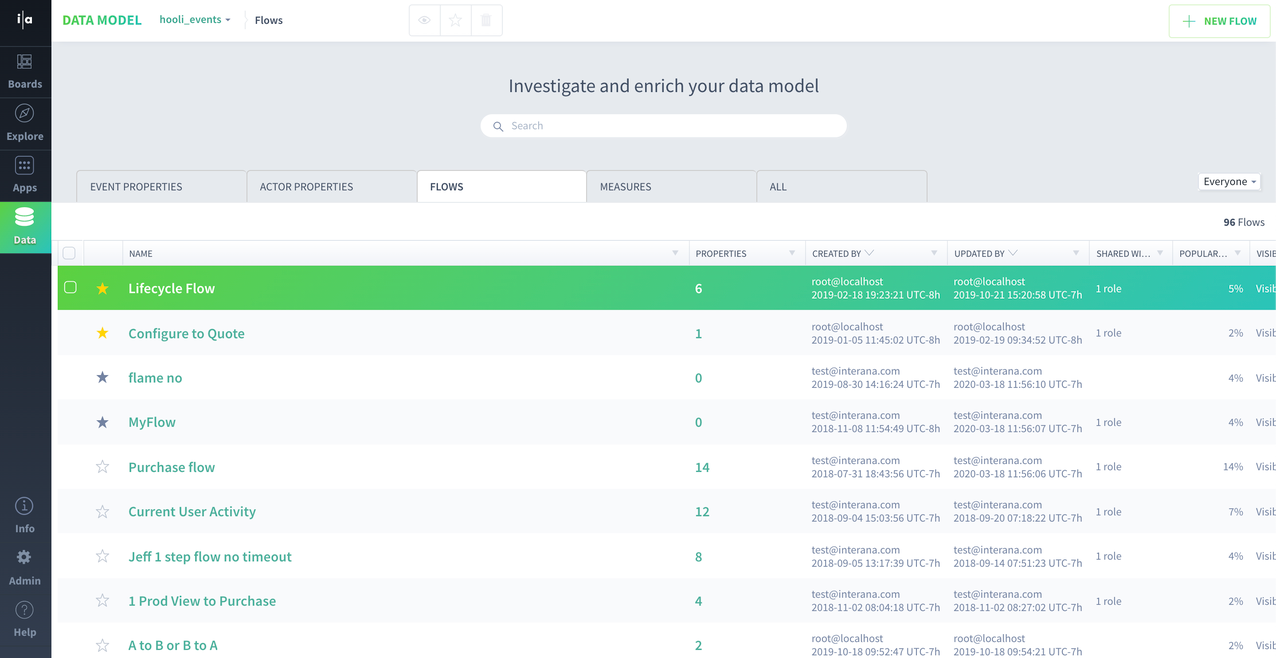Open Admin settings gear

pyautogui.click(x=25, y=557)
